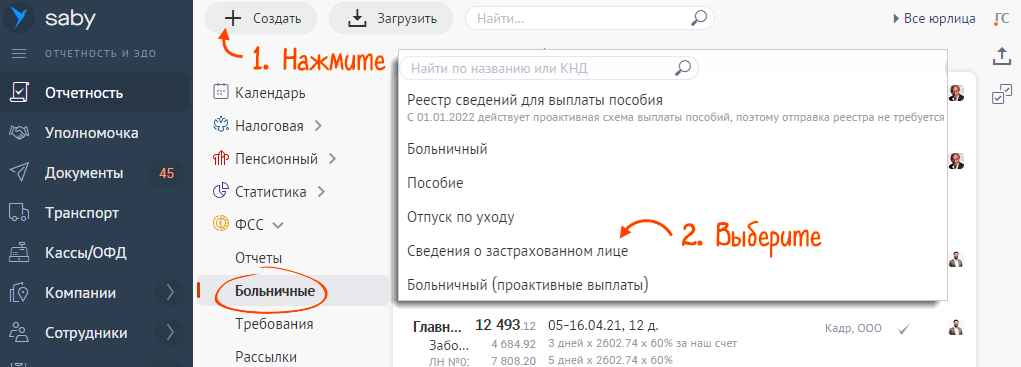The image size is (1021, 367).
Task: Click the Сотрудники people icon
Action: tap(19, 333)
